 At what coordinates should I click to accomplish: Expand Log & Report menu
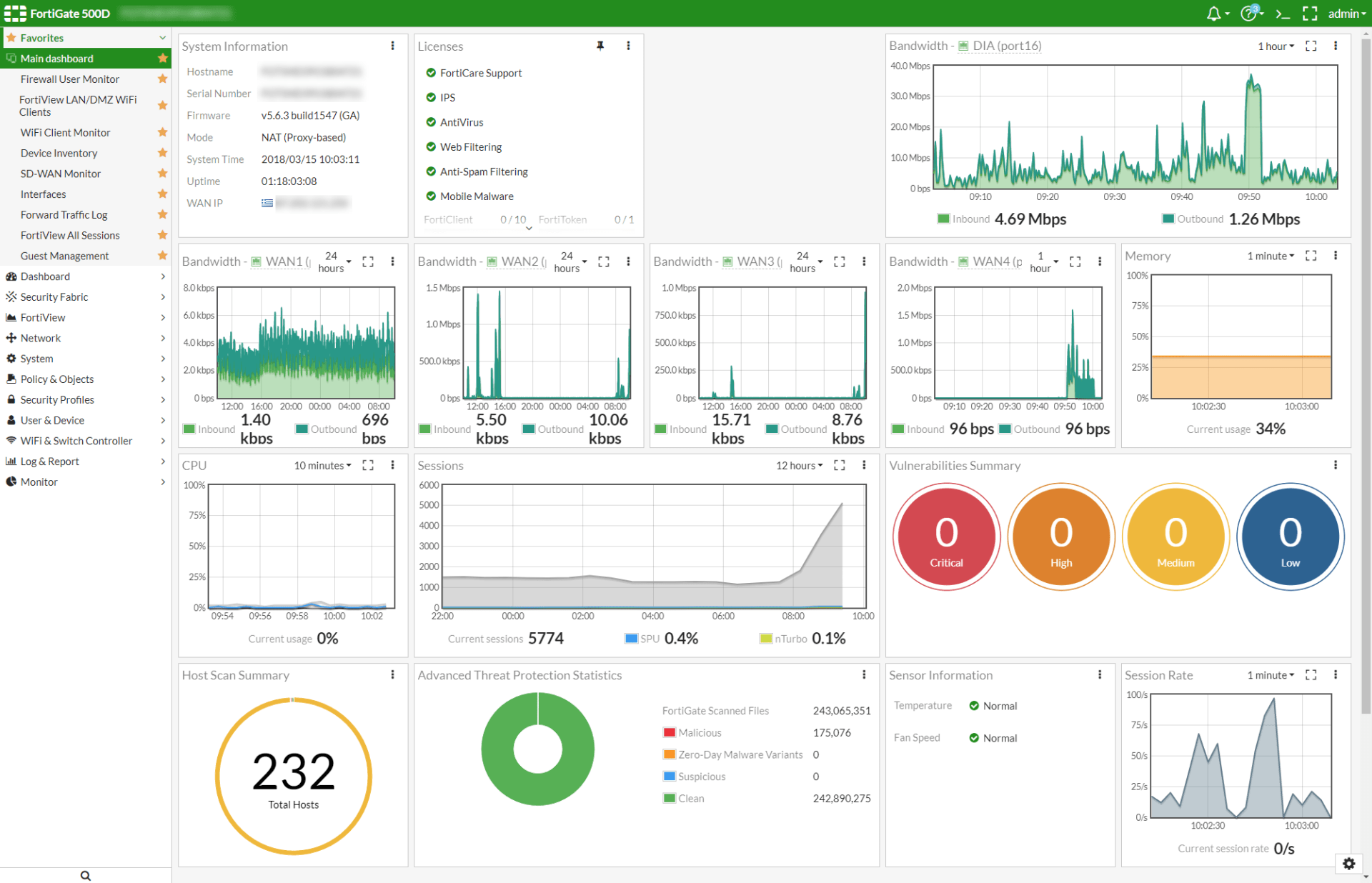86,462
